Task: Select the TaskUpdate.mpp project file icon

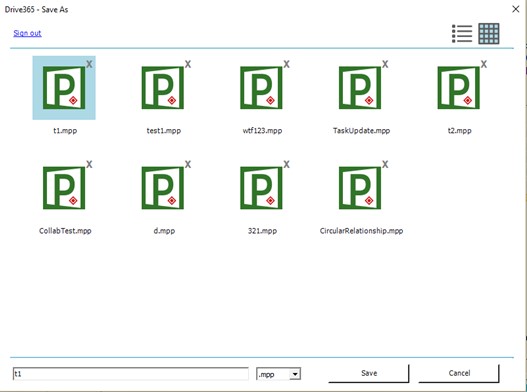Action: [x=360, y=88]
